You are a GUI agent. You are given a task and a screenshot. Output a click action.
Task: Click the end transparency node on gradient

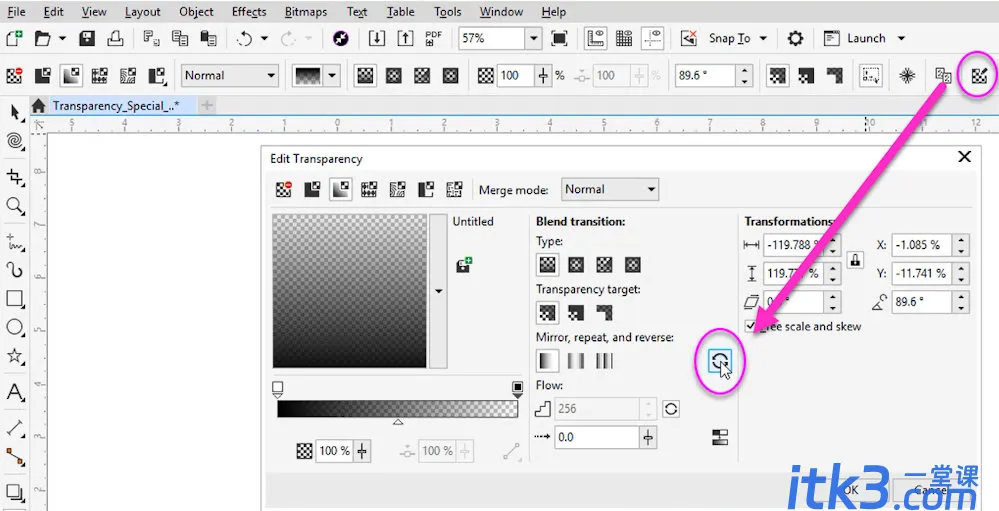(x=517, y=388)
